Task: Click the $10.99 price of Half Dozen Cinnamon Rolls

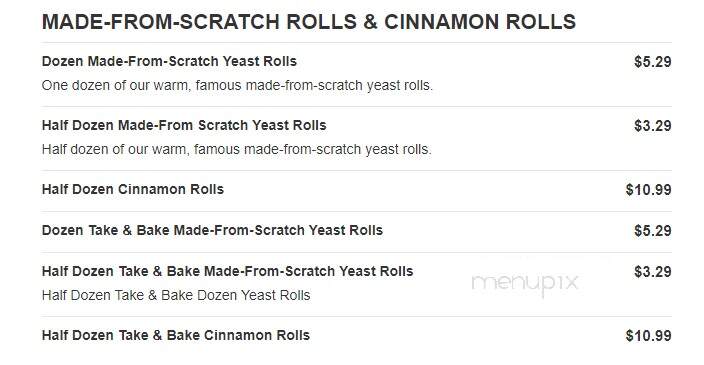Action: tap(649, 189)
